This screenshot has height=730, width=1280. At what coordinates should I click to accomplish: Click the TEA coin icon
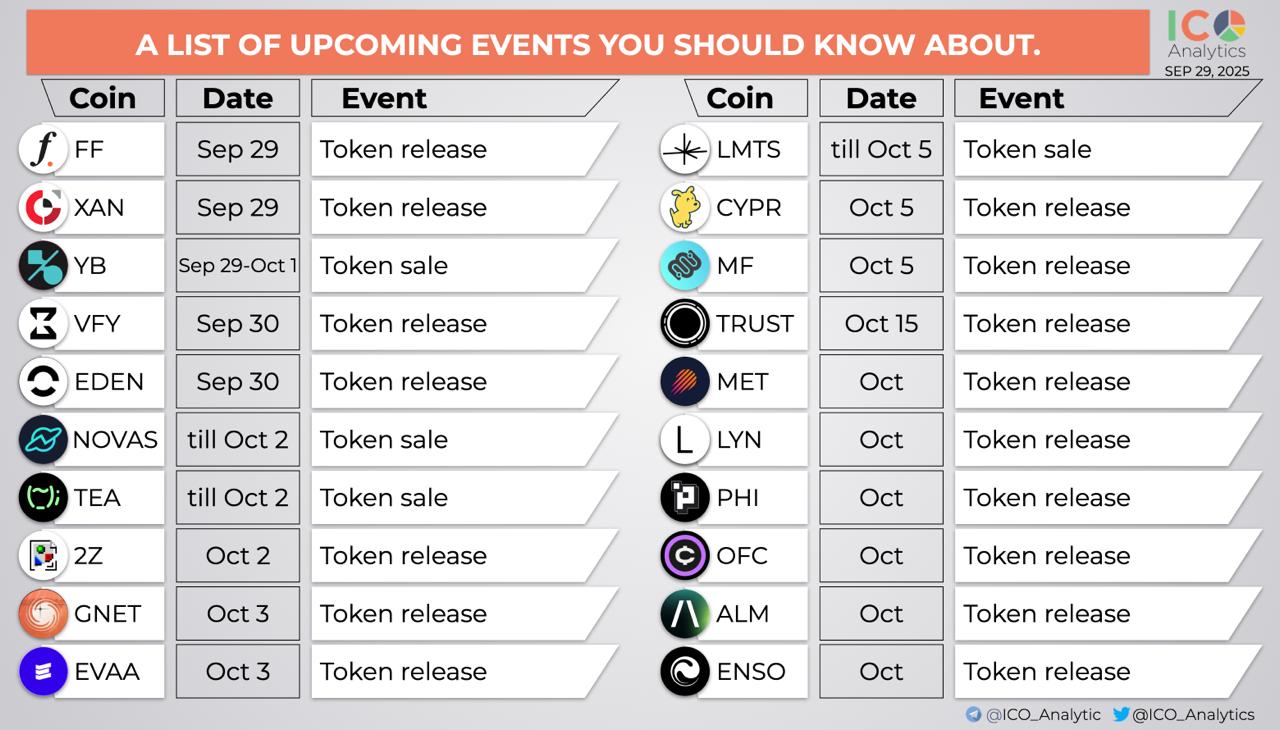click(x=43, y=497)
